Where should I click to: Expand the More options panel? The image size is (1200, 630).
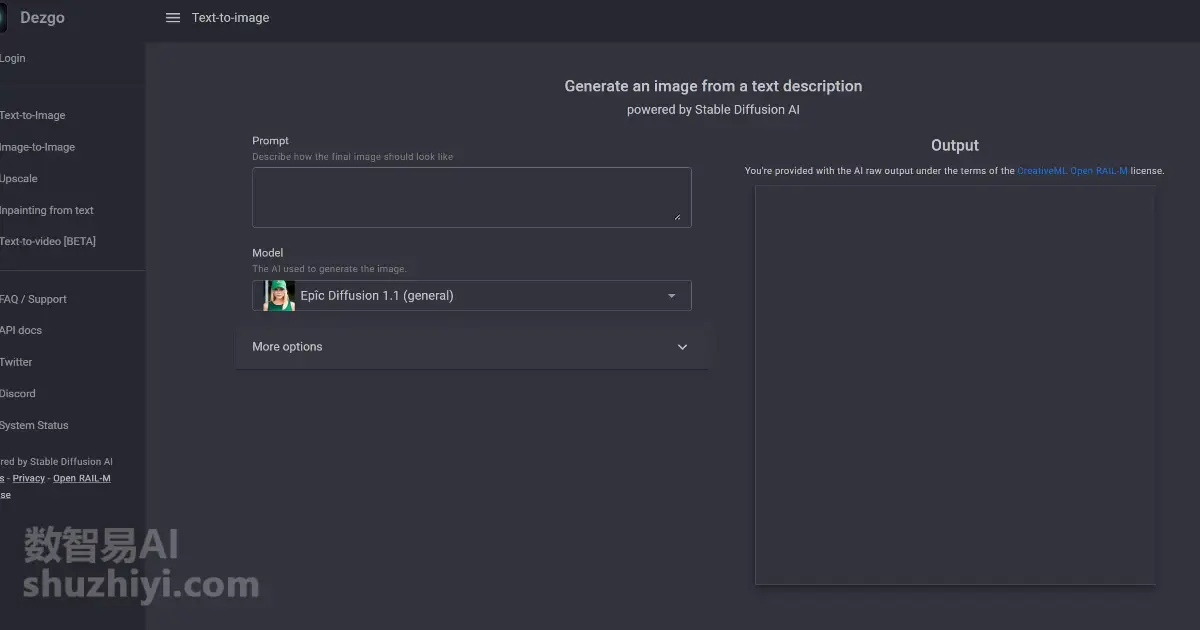472,347
